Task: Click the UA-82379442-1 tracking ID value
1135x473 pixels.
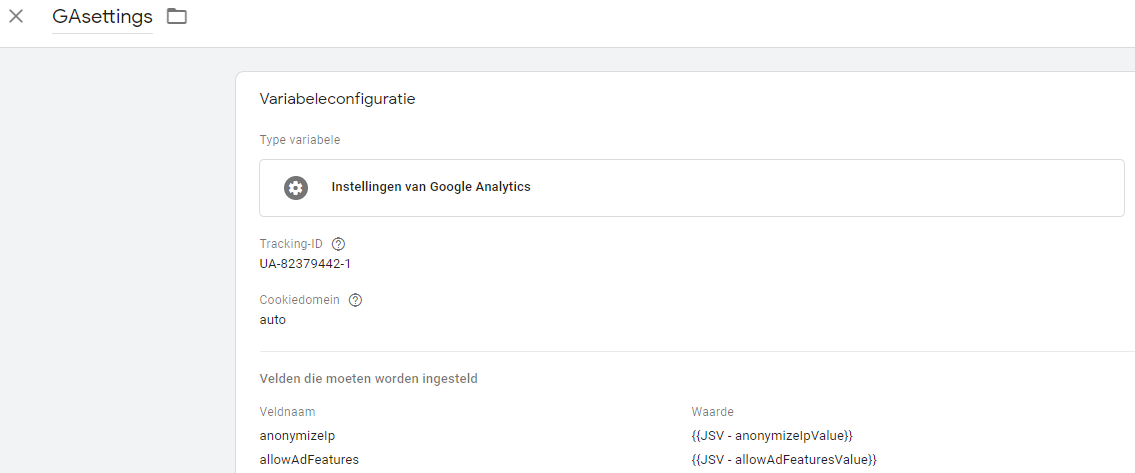Action: 305,264
